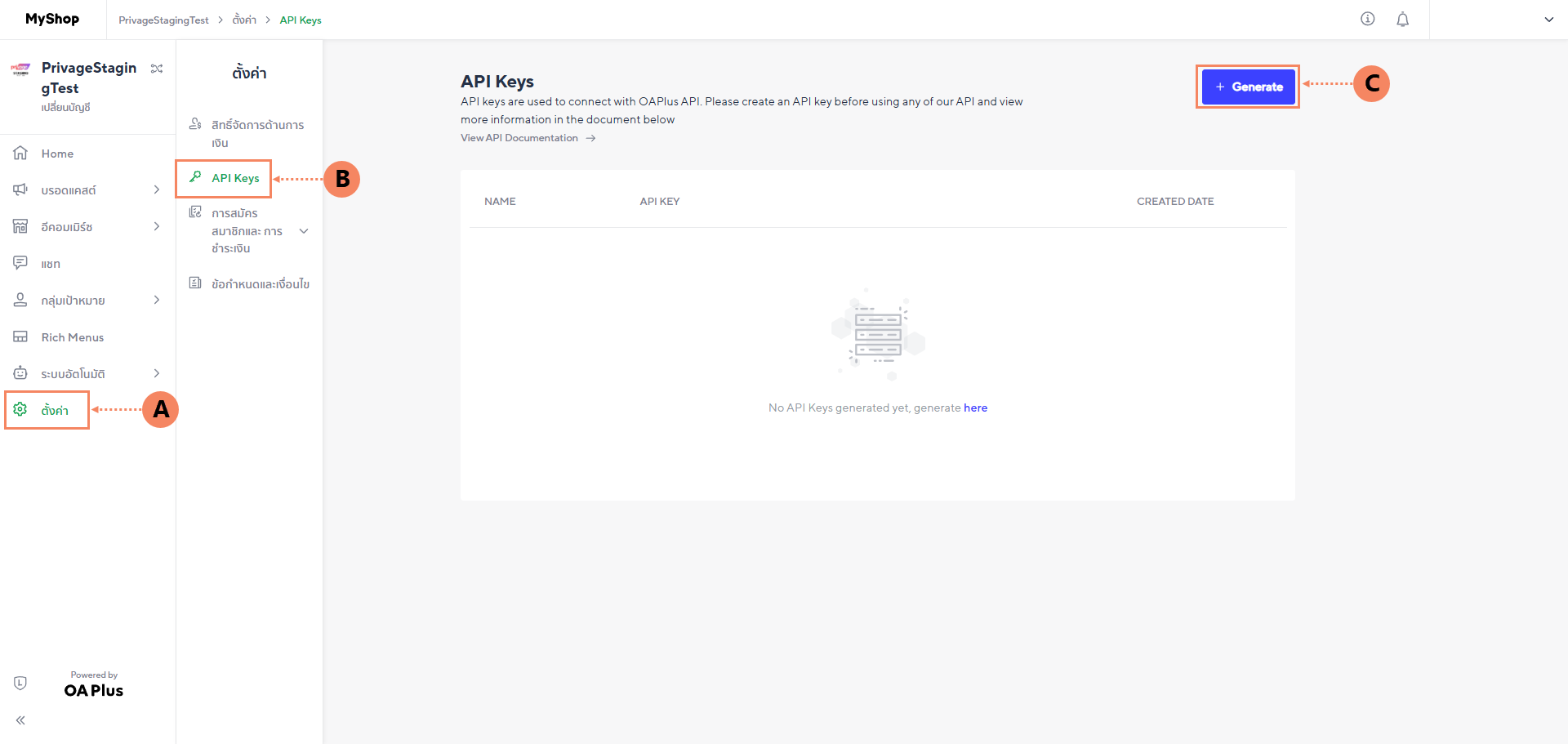Image resolution: width=1568 pixels, height=744 pixels.
Task: Expand the อีคอมเมิร์ซ submenu chevron
Action: [157, 226]
